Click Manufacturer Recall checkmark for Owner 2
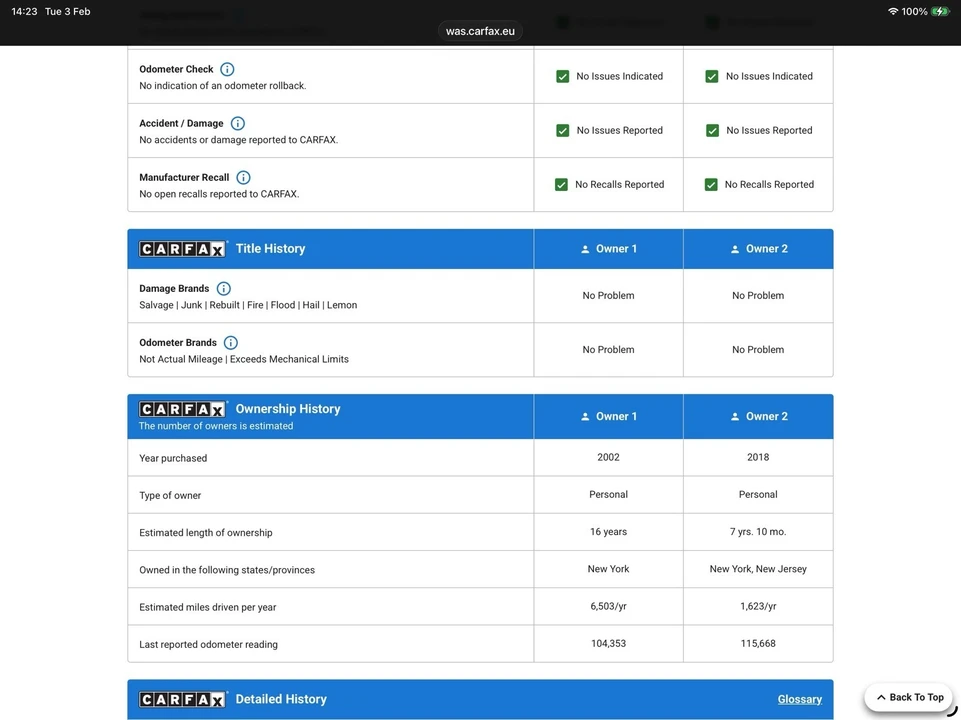Image resolution: width=961 pixels, height=720 pixels. click(711, 184)
